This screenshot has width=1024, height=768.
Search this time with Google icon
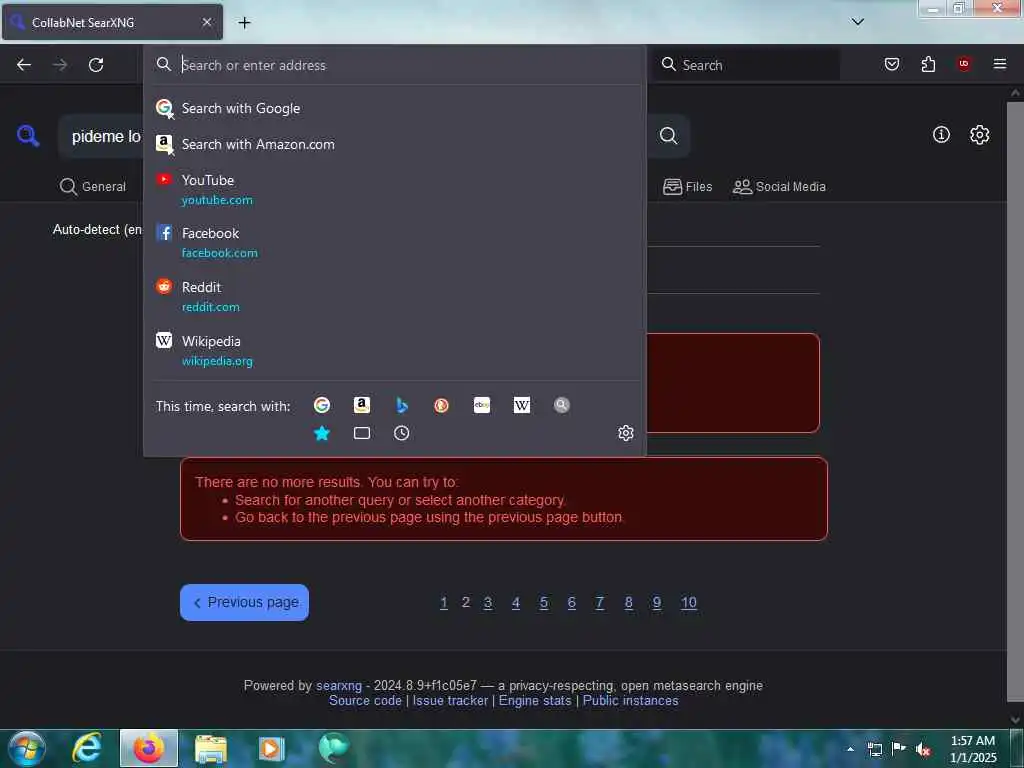tap(322, 406)
